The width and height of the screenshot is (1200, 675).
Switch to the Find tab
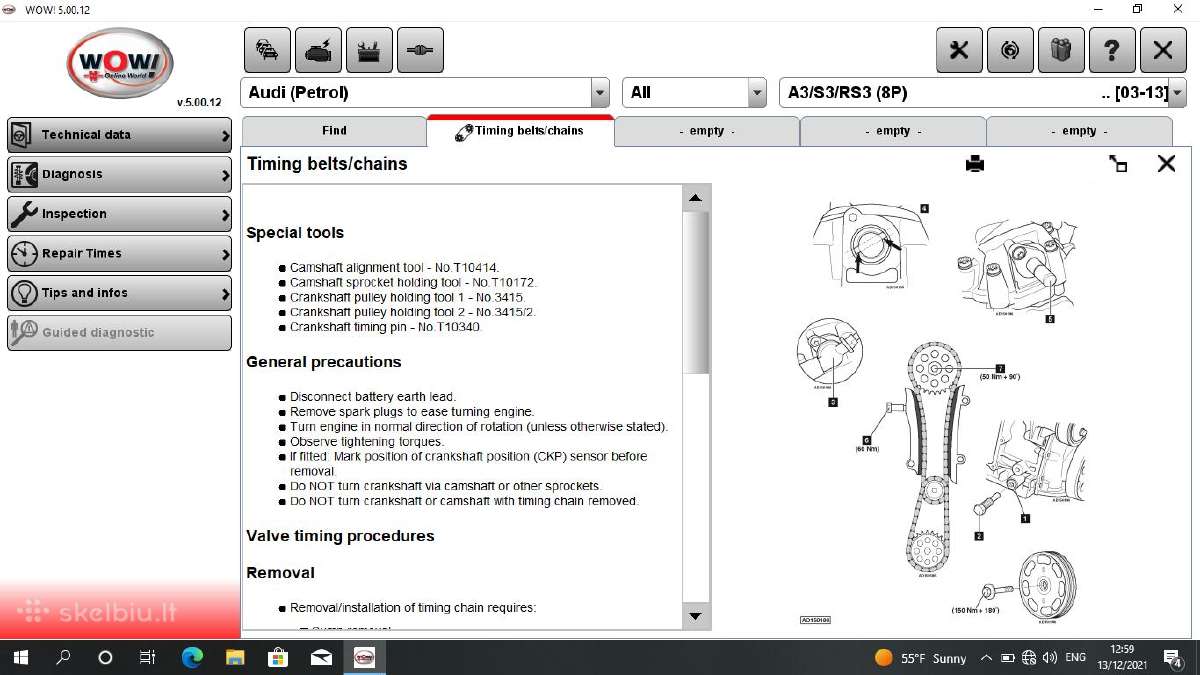[334, 131]
